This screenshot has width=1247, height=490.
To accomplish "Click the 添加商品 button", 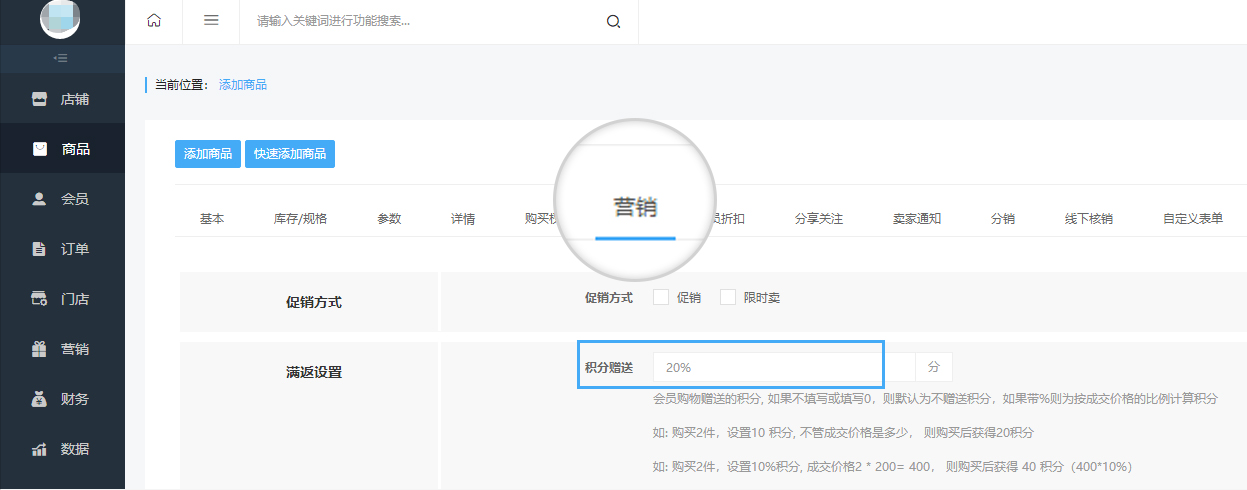I will coord(208,154).
